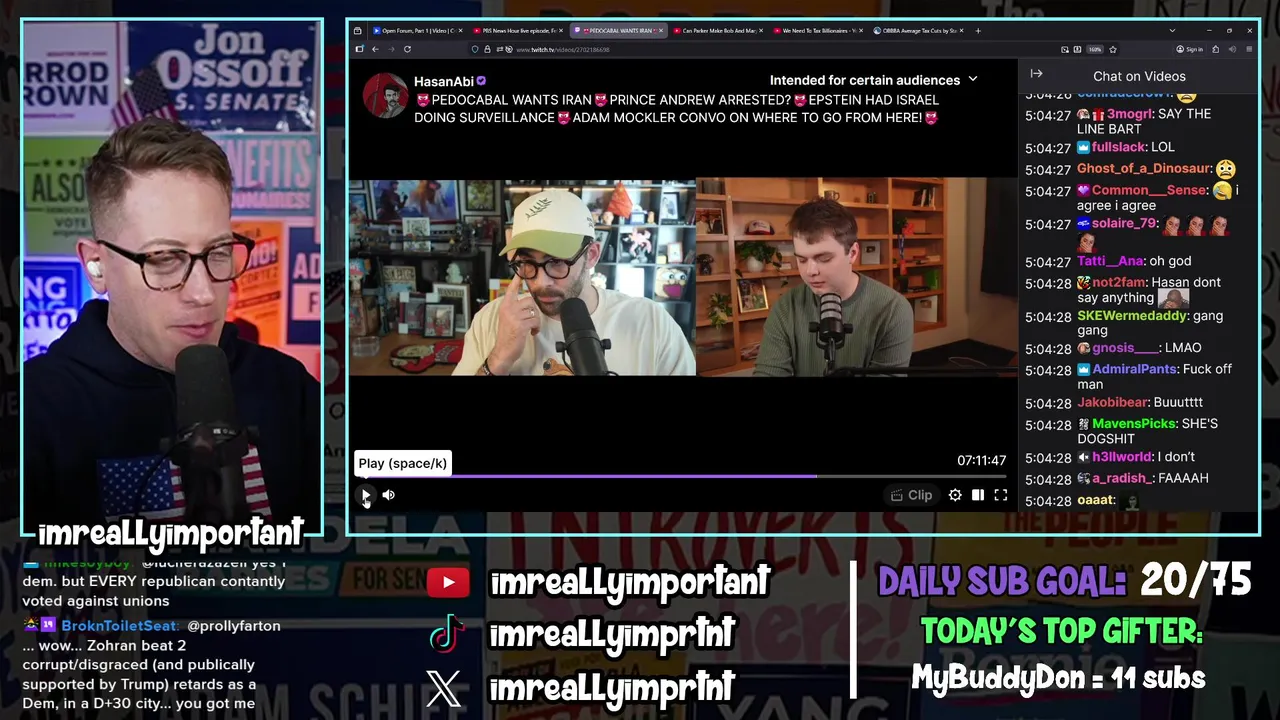1280x720 pixels.
Task: Click chat username Tatti__Ana
Action: [1110, 261]
